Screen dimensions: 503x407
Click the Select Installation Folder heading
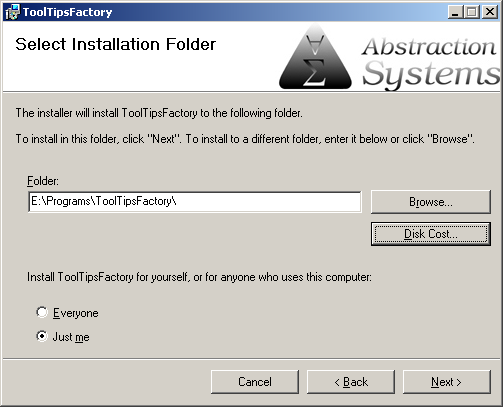tap(116, 44)
